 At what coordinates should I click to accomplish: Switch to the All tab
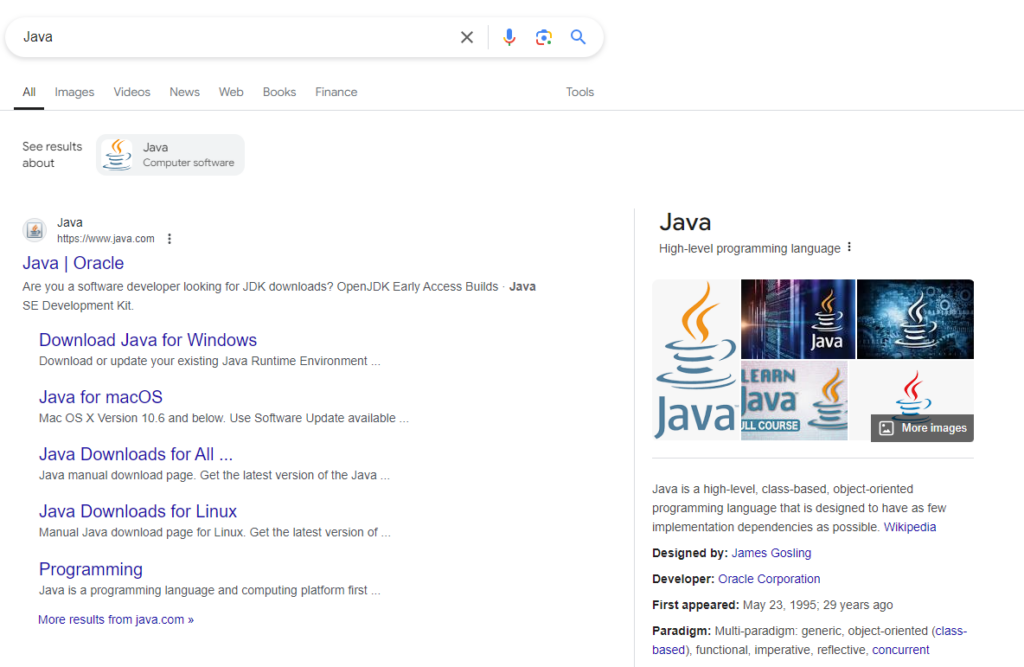click(x=29, y=92)
